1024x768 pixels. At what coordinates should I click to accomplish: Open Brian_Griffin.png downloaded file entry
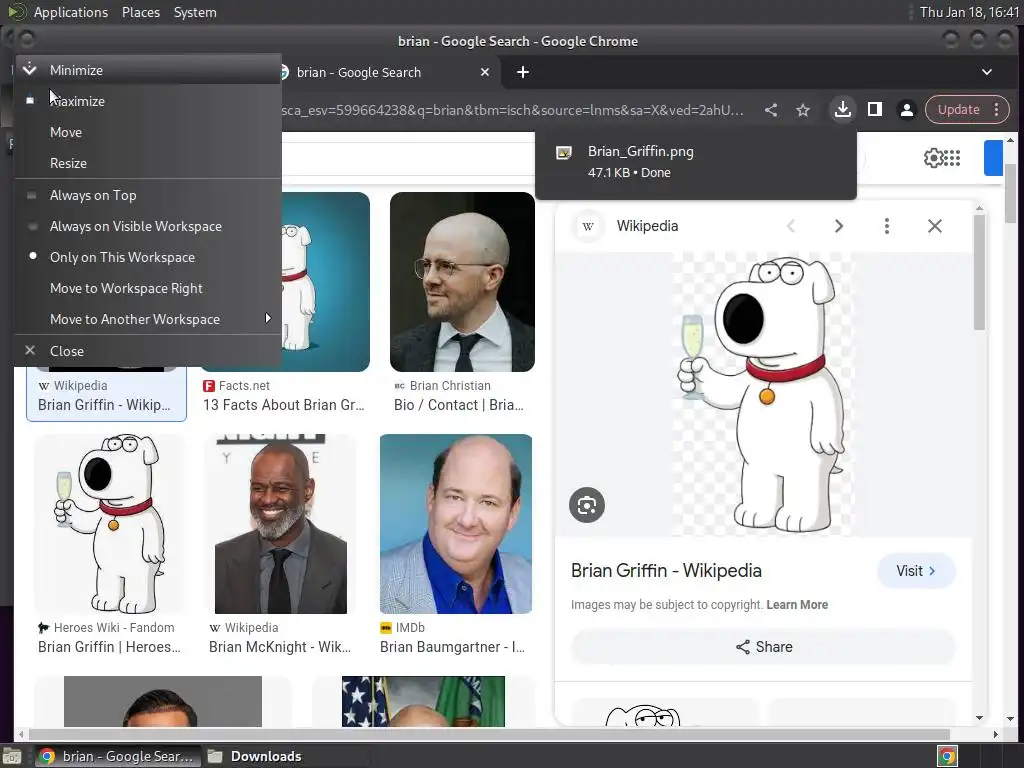pyautogui.click(x=696, y=162)
